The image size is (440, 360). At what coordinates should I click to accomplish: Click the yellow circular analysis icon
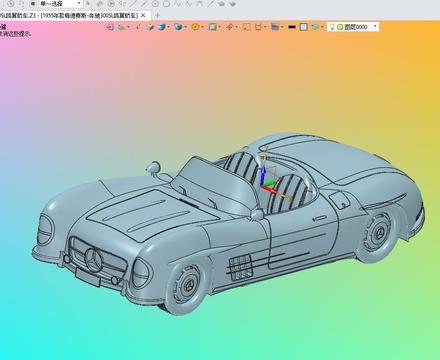[196, 27]
